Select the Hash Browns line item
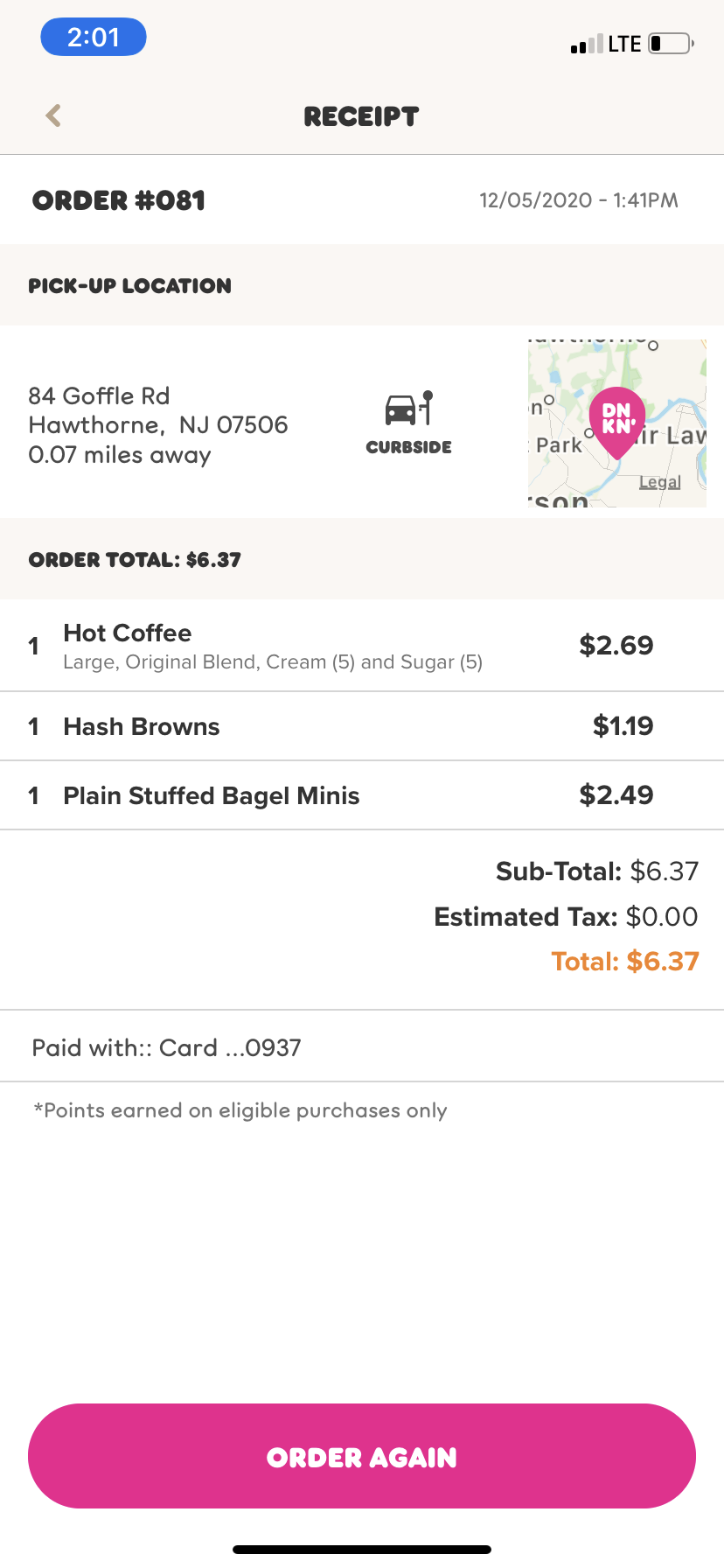 point(142,726)
